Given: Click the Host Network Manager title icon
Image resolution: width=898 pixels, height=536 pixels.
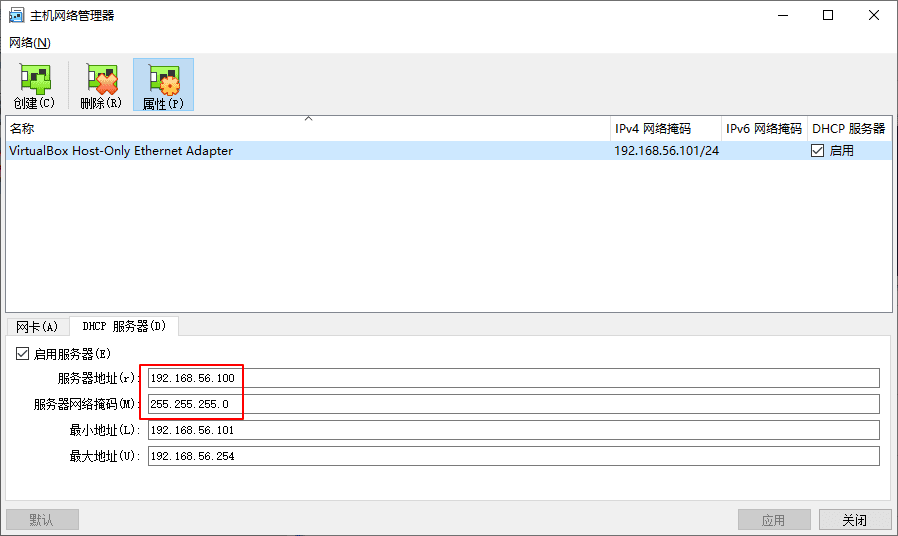Looking at the screenshot, I should [x=17, y=15].
